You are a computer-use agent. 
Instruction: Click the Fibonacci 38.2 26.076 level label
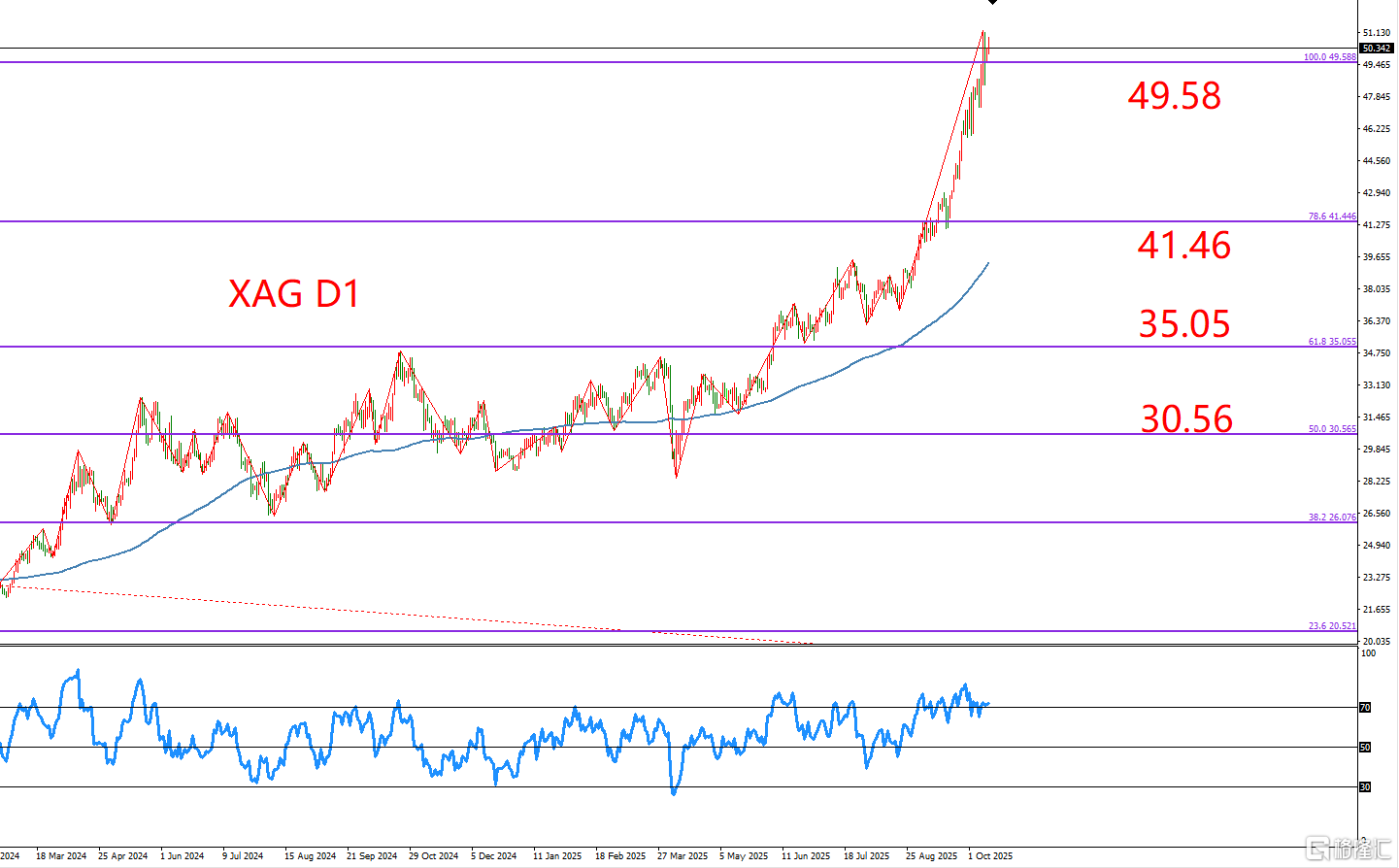coord(1331,517)
